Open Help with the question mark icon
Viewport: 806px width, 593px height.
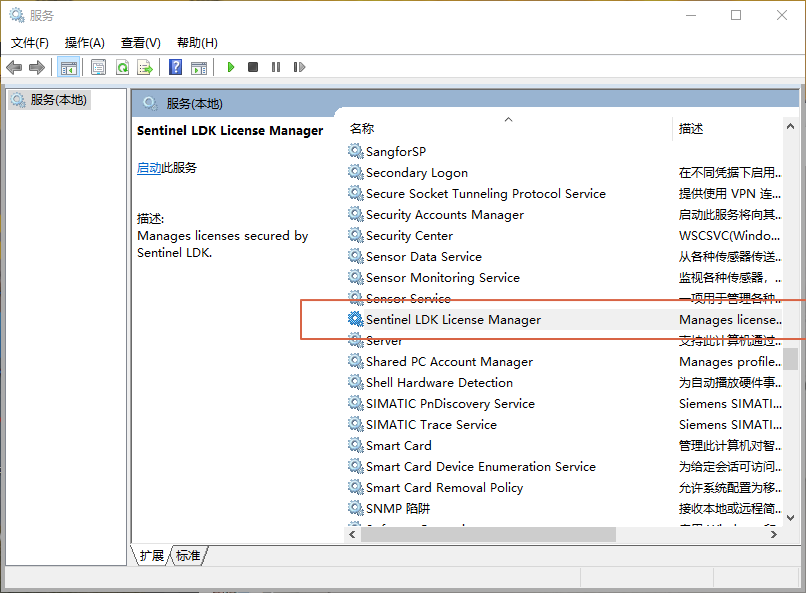click(176, 67)
